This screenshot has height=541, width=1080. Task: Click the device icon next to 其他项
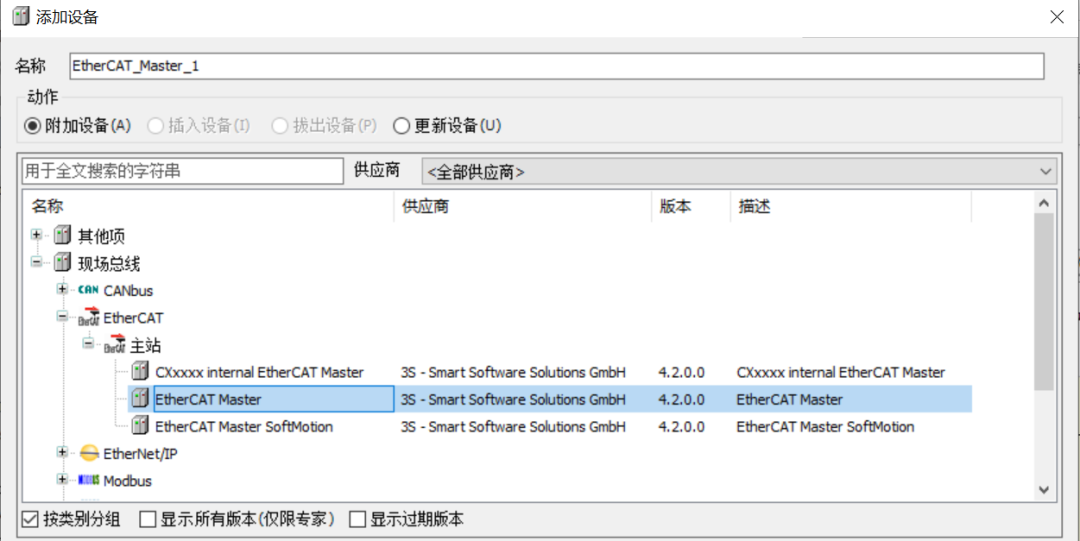pyautogui.click(x=62, y=236)
